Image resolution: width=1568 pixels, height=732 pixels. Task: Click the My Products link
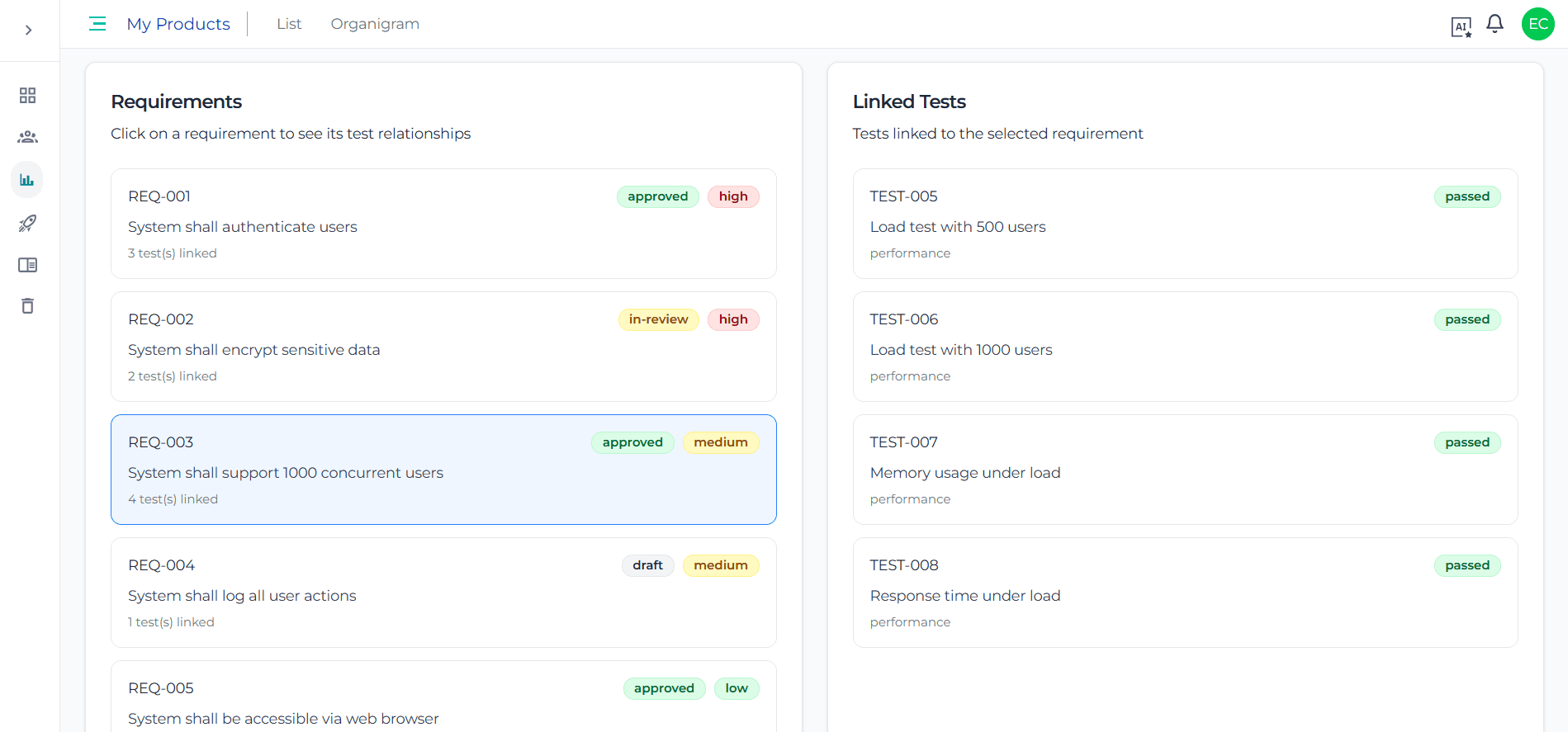(x=178, y=24)
